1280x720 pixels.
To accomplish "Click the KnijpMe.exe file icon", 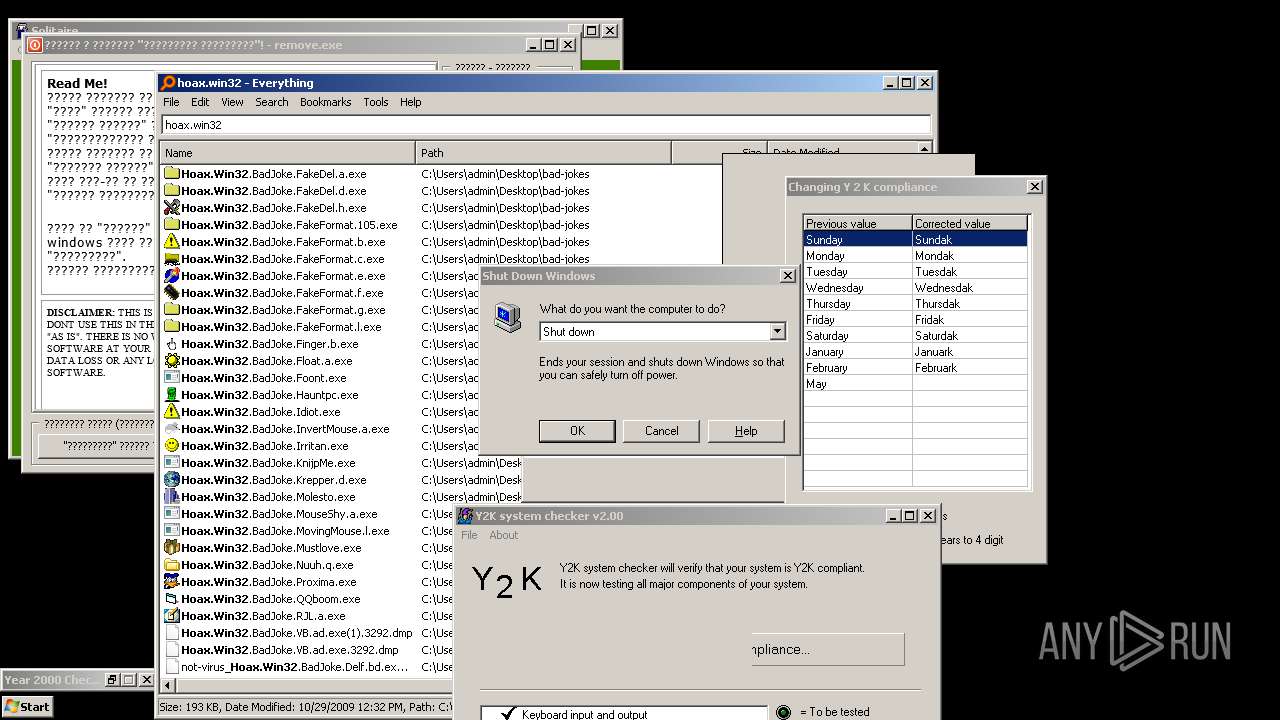I will click(x=171, y=463).
